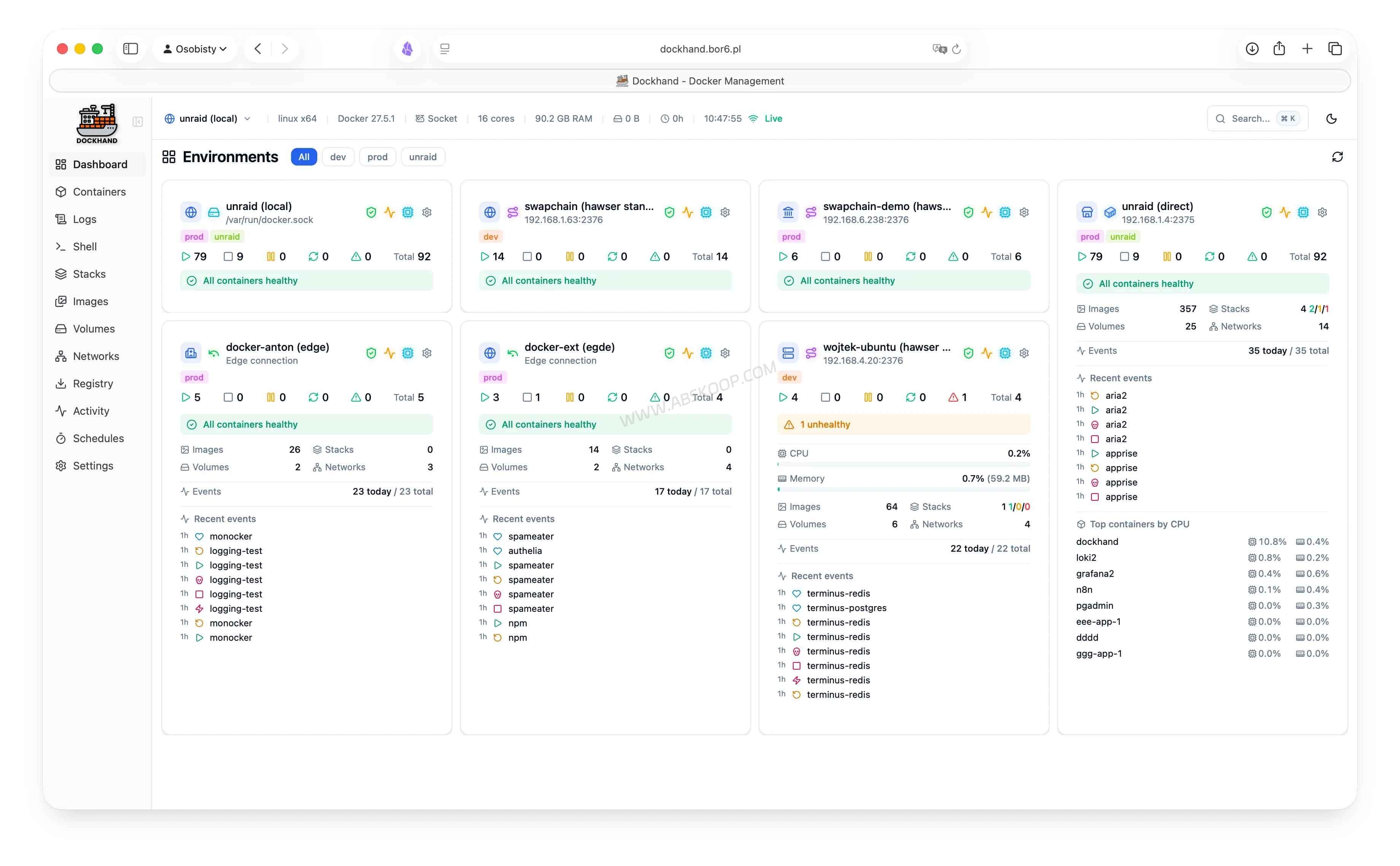
Task: Click the prod tag on docker-ext card
Action: point(492,377)
